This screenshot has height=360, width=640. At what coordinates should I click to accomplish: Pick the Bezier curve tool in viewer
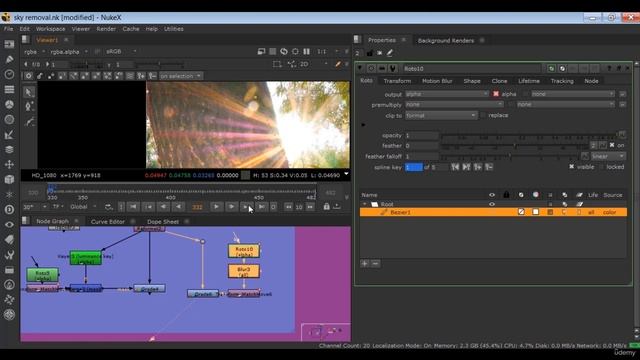29,121
